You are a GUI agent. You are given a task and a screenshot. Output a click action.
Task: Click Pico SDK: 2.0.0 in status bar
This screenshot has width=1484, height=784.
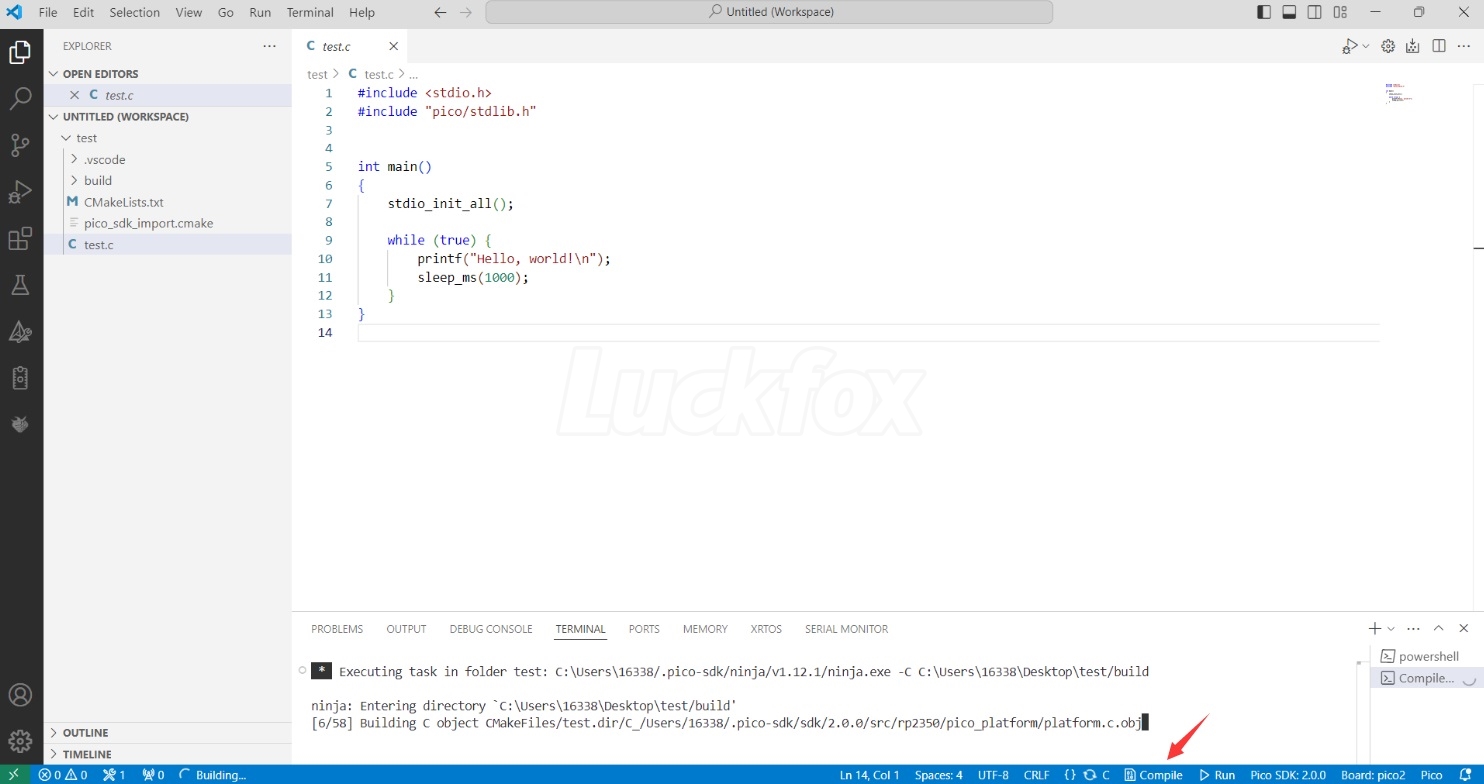point(1287,774)
